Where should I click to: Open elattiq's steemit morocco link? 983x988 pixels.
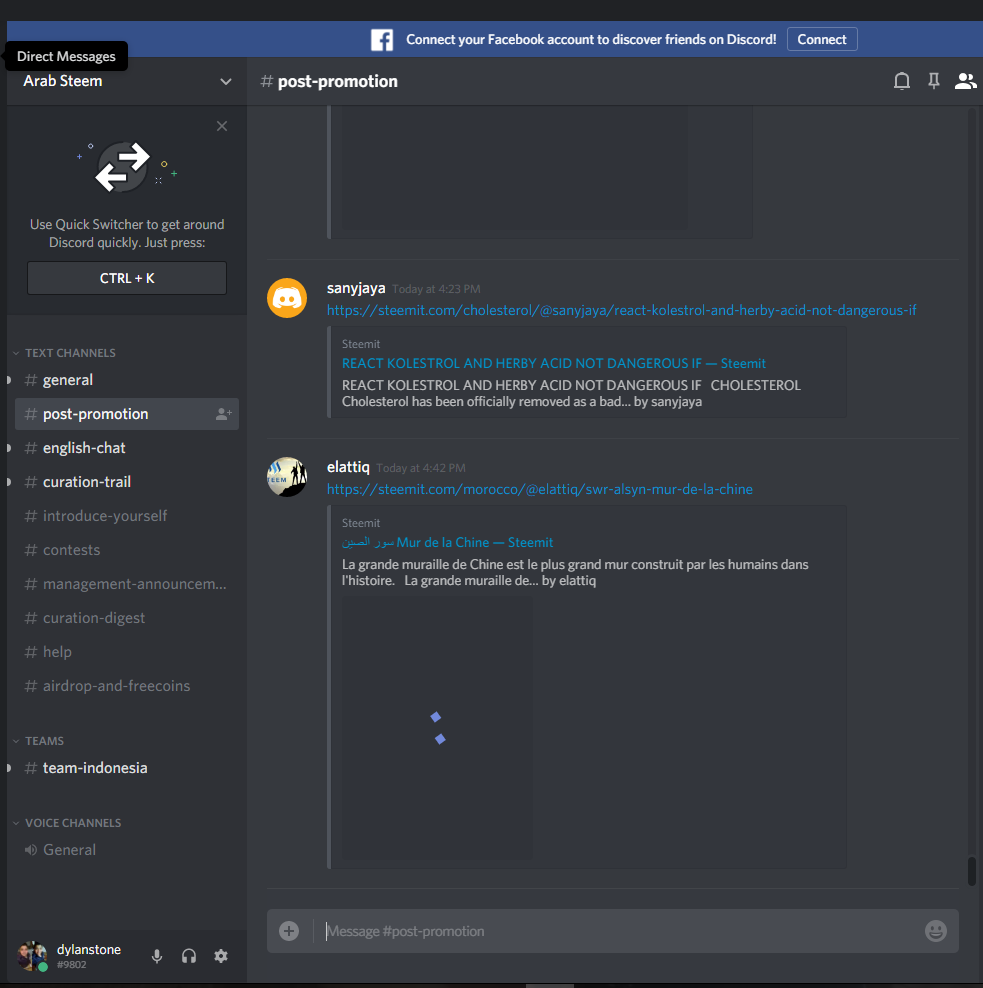point(539,489)
